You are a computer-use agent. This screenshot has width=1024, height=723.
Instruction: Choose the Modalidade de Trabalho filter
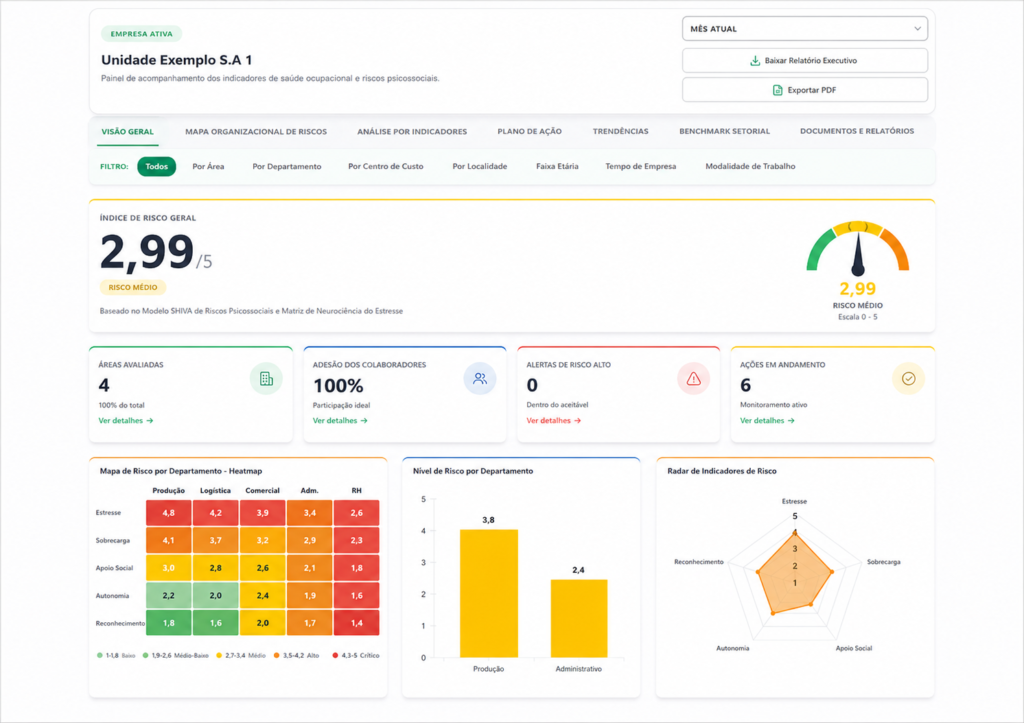point(750,167)
